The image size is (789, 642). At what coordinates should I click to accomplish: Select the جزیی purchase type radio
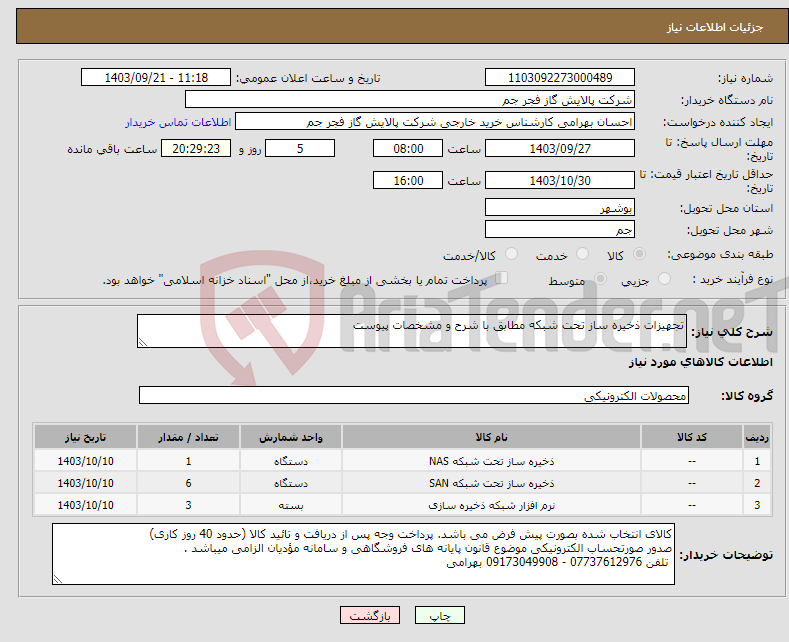pos(664,279)
